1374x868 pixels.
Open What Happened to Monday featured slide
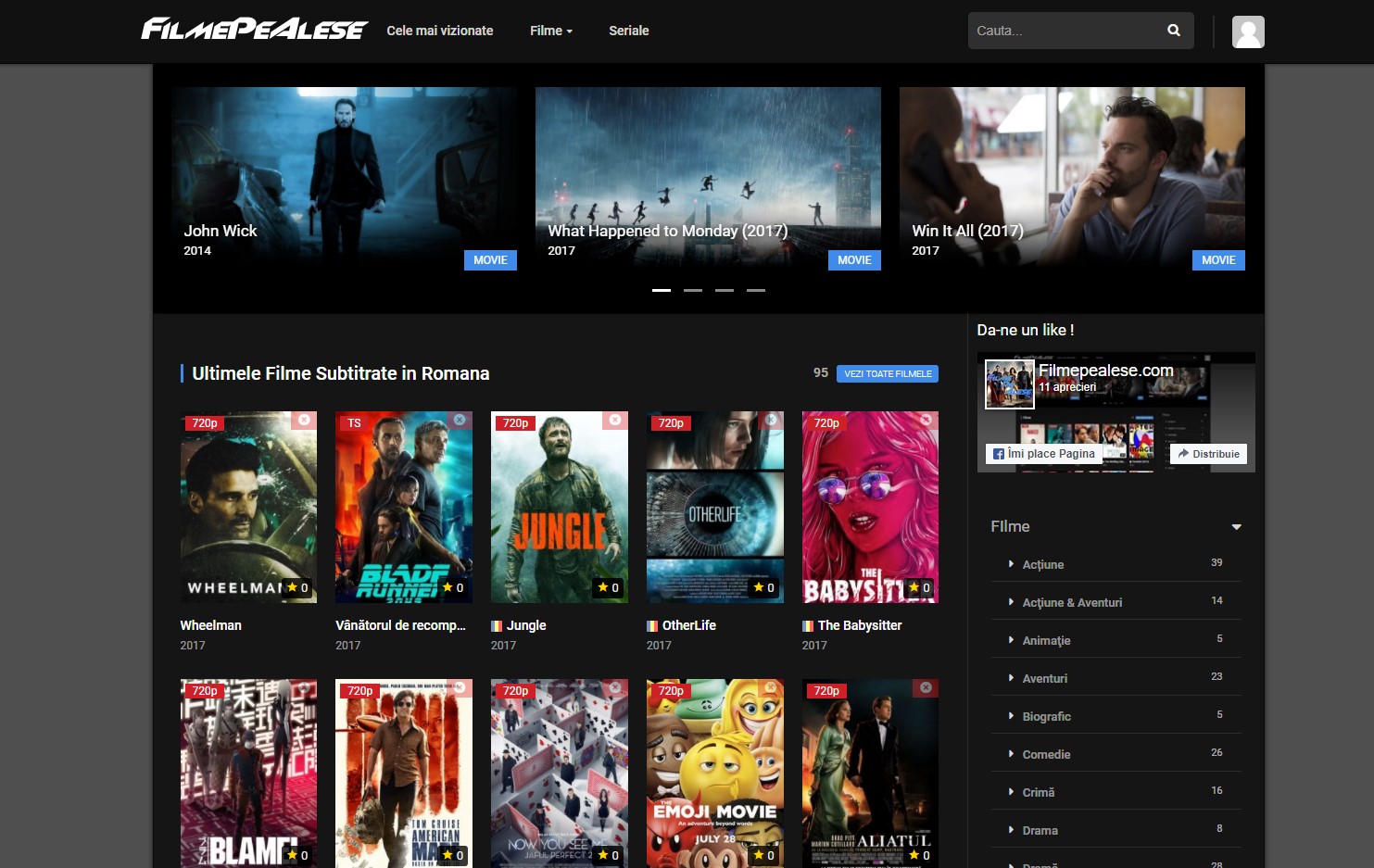[x=708, y=179]
